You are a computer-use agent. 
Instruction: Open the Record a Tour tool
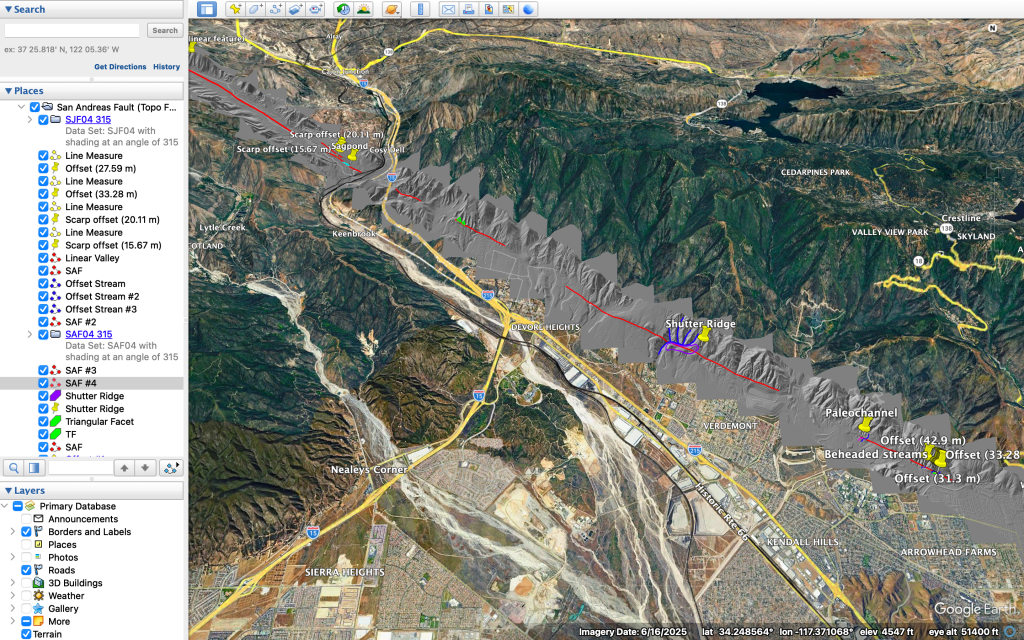[x=316, y=9]
